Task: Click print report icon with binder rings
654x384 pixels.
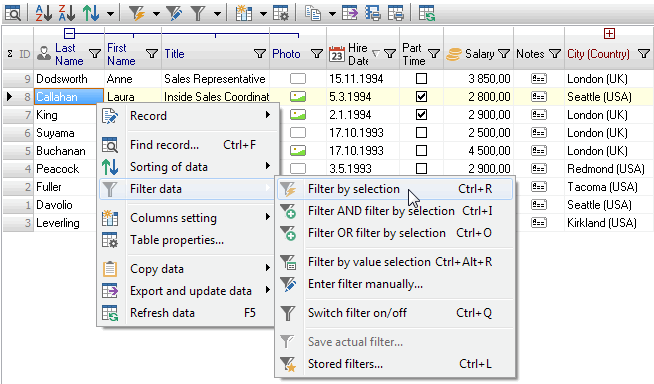Action: click(x=372, y=13)
